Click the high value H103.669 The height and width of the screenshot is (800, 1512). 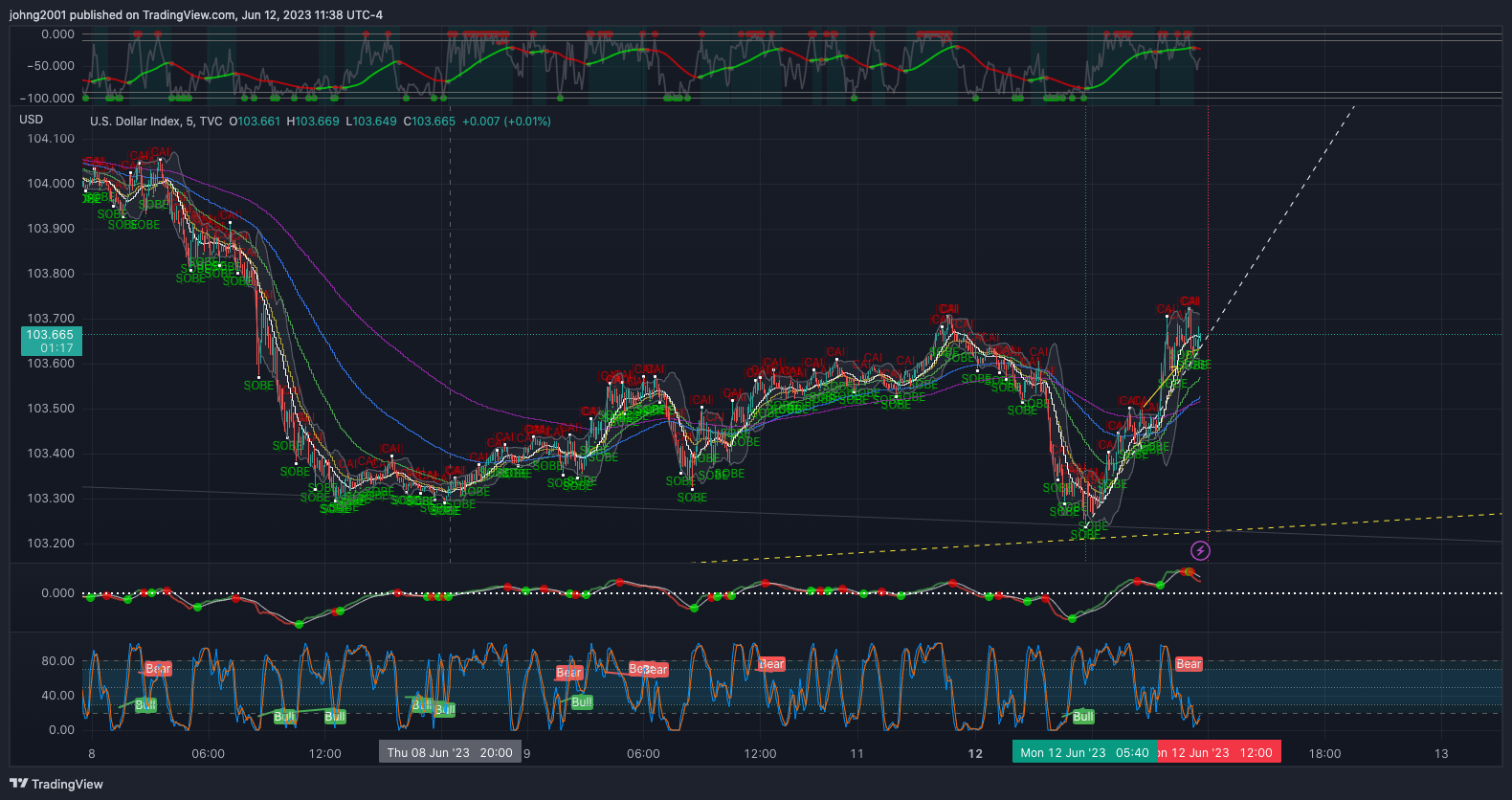click(x=313, y=122)
